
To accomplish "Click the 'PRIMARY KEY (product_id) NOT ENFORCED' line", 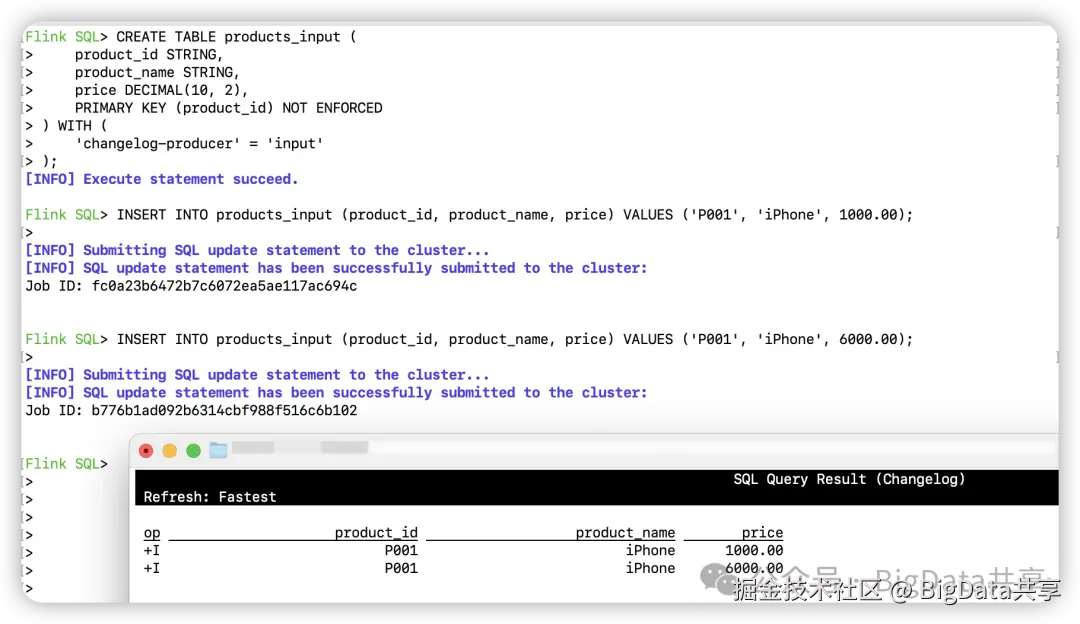I will click(229, 108).
